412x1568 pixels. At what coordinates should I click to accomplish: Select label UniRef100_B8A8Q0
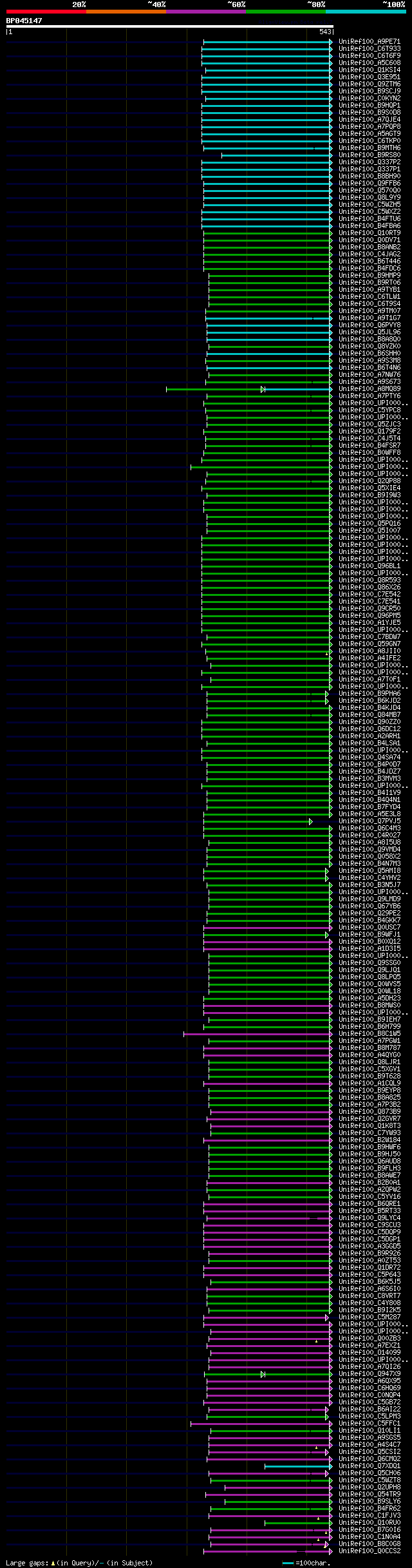click(x=370, y=339)
